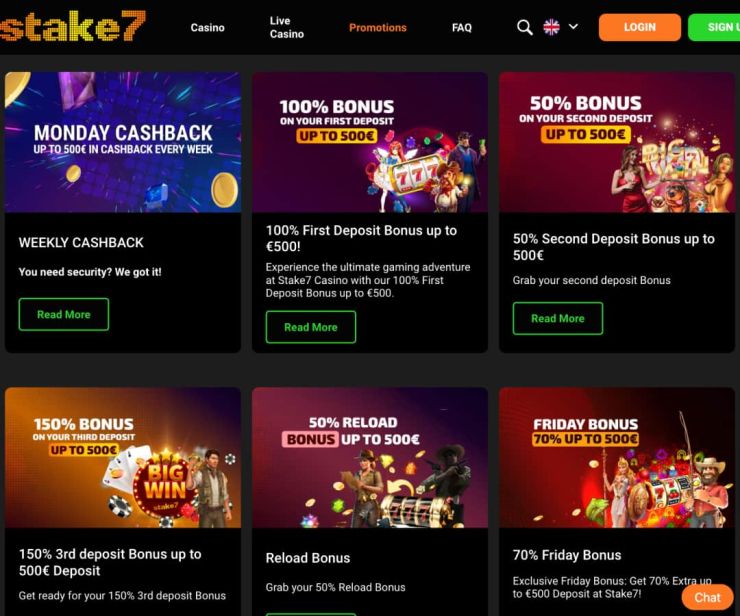The height and width of the screenshot is (616, 740).
Task: Go to the Promotions tab
Action: pos(378,27)
